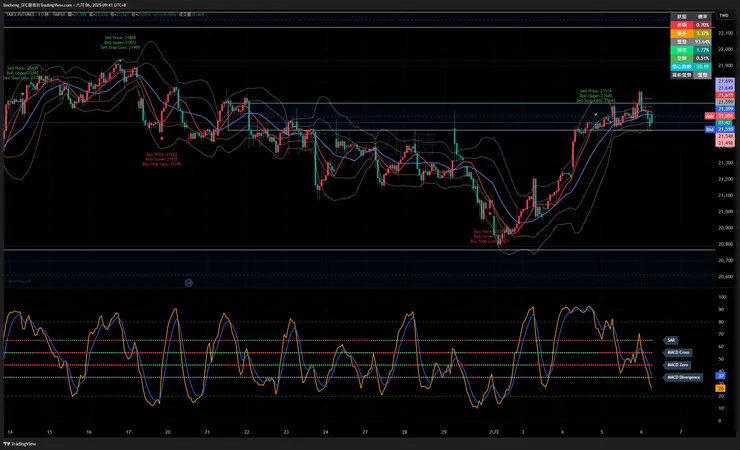
Task: Click the 22,100 price axis label
Action: coord(725,33)
